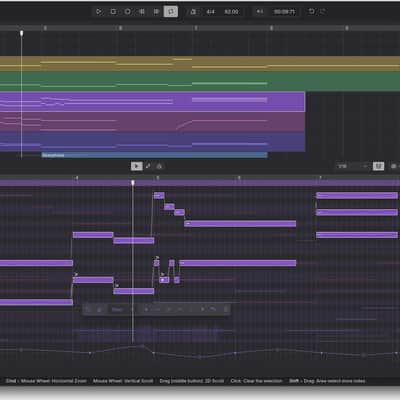This screenshot has height=400, width=400.
Task: Click the circular record button in transport
Action: click(128, 12)
